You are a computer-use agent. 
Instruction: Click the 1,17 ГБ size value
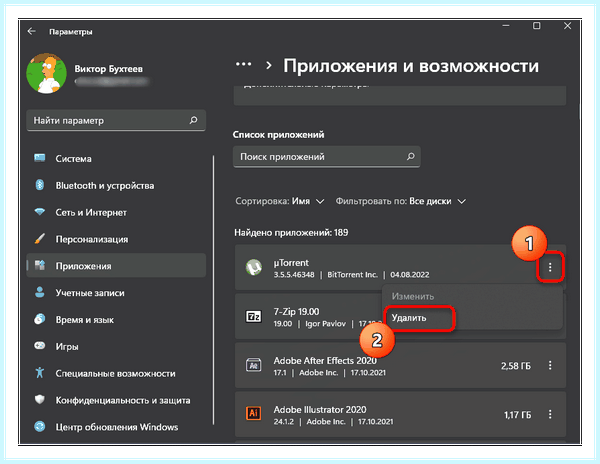coord(517,415)
